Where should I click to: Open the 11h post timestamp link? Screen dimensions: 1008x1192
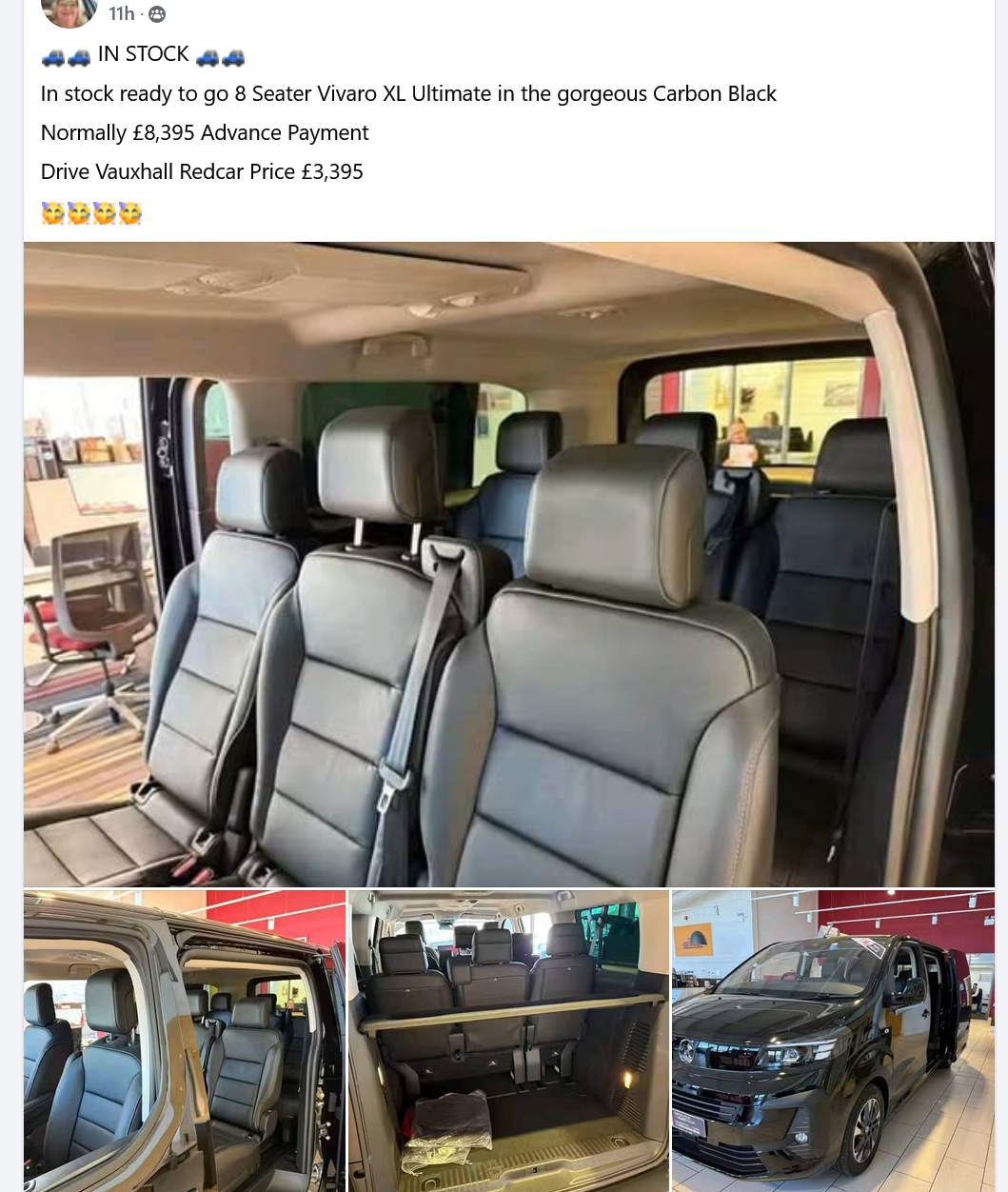(121, 13)
